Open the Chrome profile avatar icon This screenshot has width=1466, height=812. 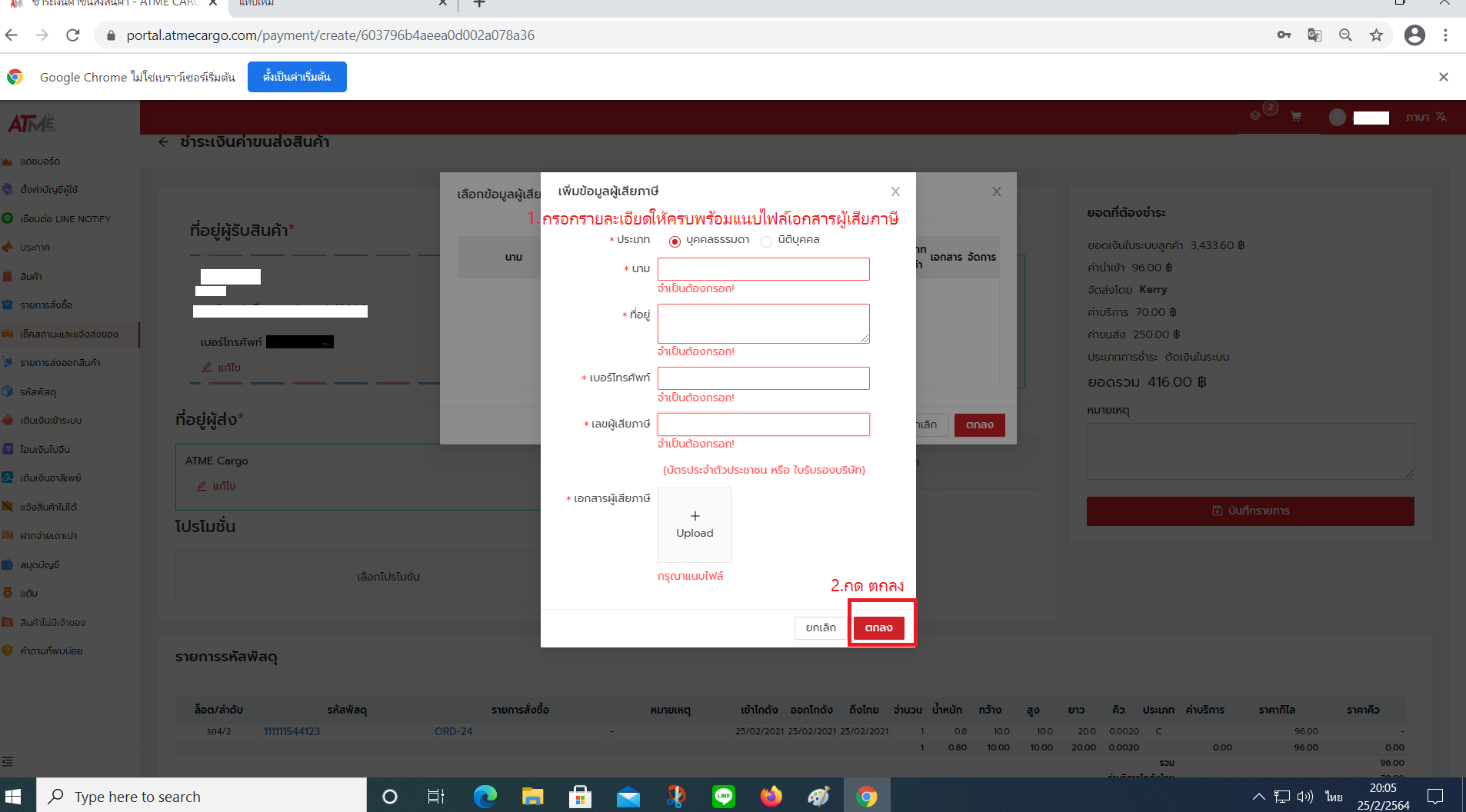(1414, 35)
